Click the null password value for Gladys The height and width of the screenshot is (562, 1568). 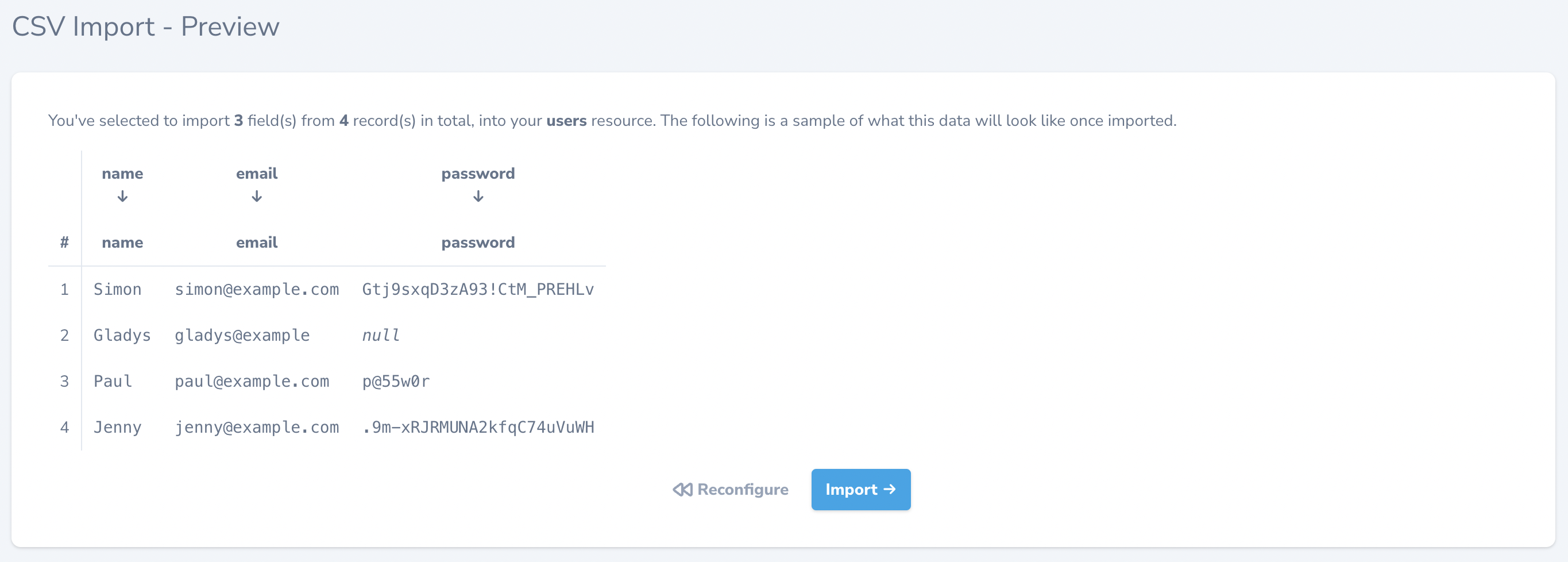381,336
